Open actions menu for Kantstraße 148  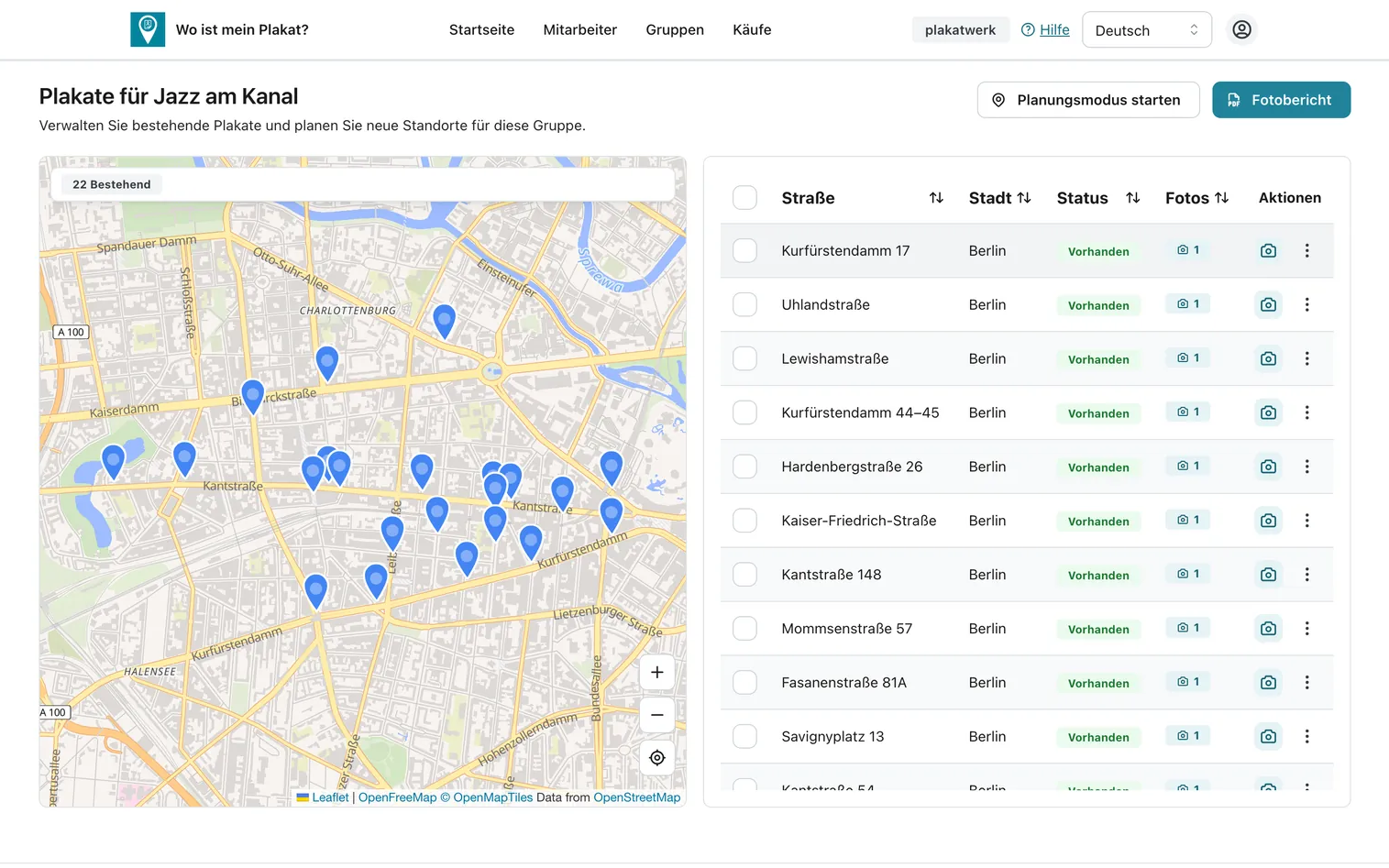tap(1307, 575)
